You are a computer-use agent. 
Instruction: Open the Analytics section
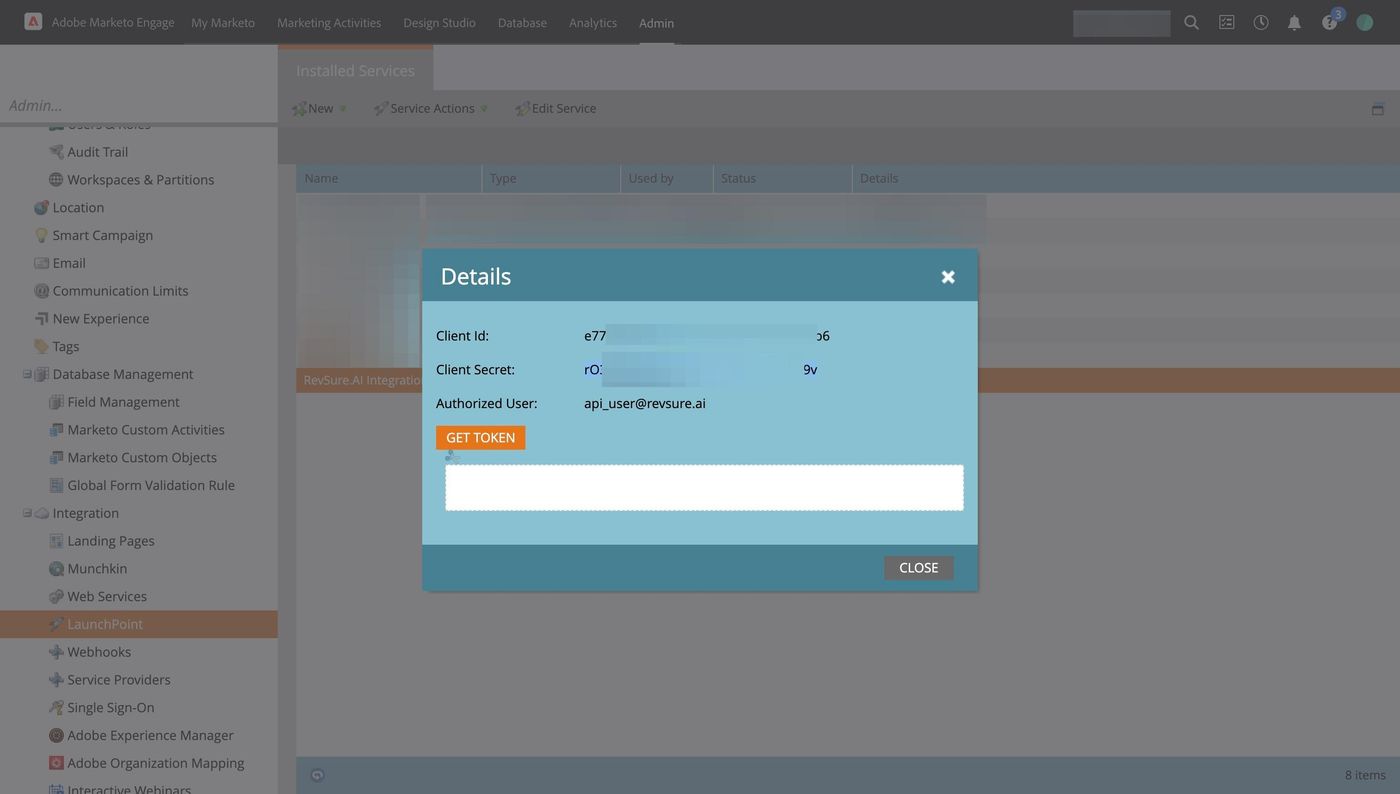click(x=593, y=22)
